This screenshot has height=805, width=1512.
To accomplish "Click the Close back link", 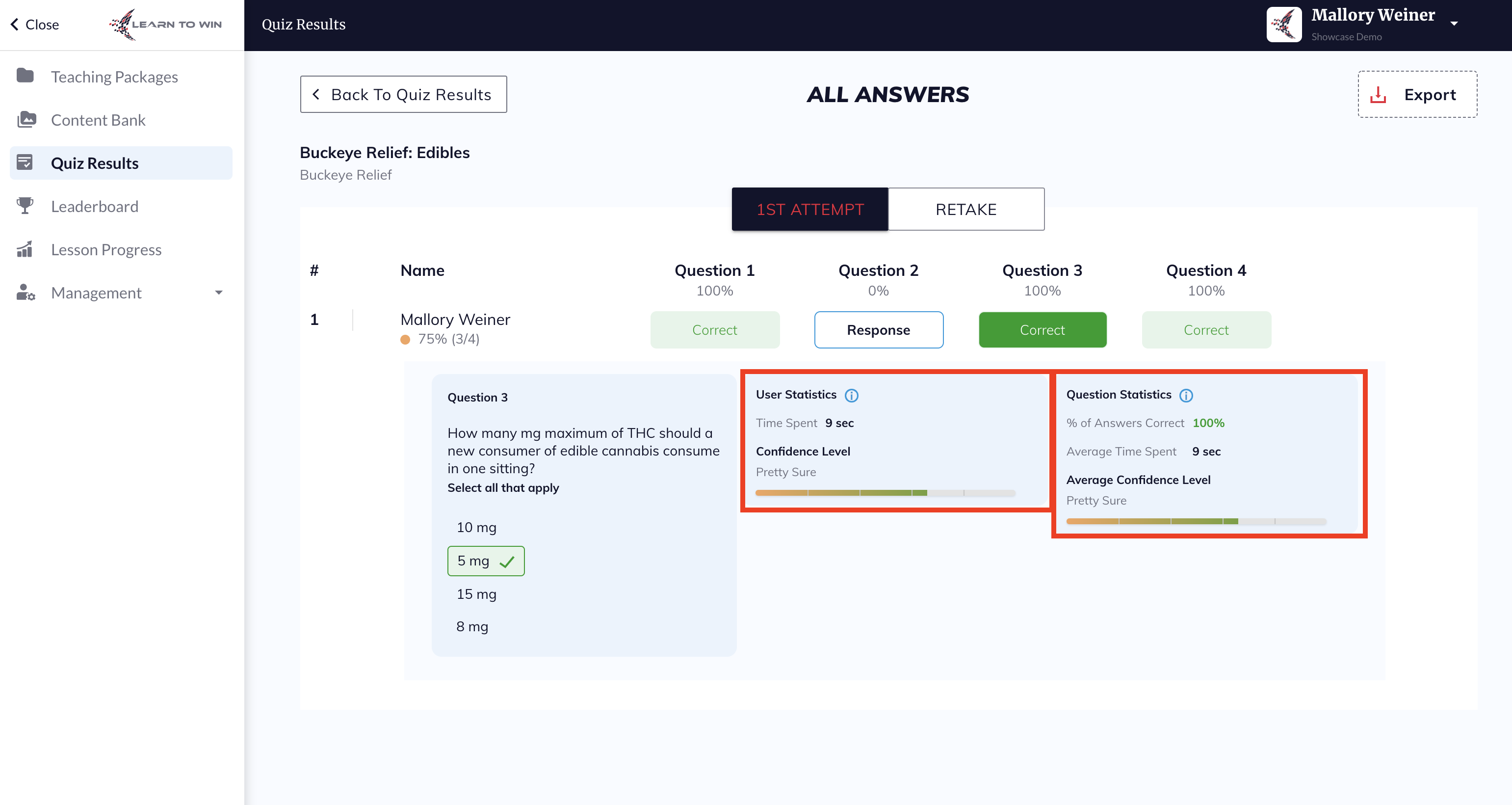I will (35, 24).
